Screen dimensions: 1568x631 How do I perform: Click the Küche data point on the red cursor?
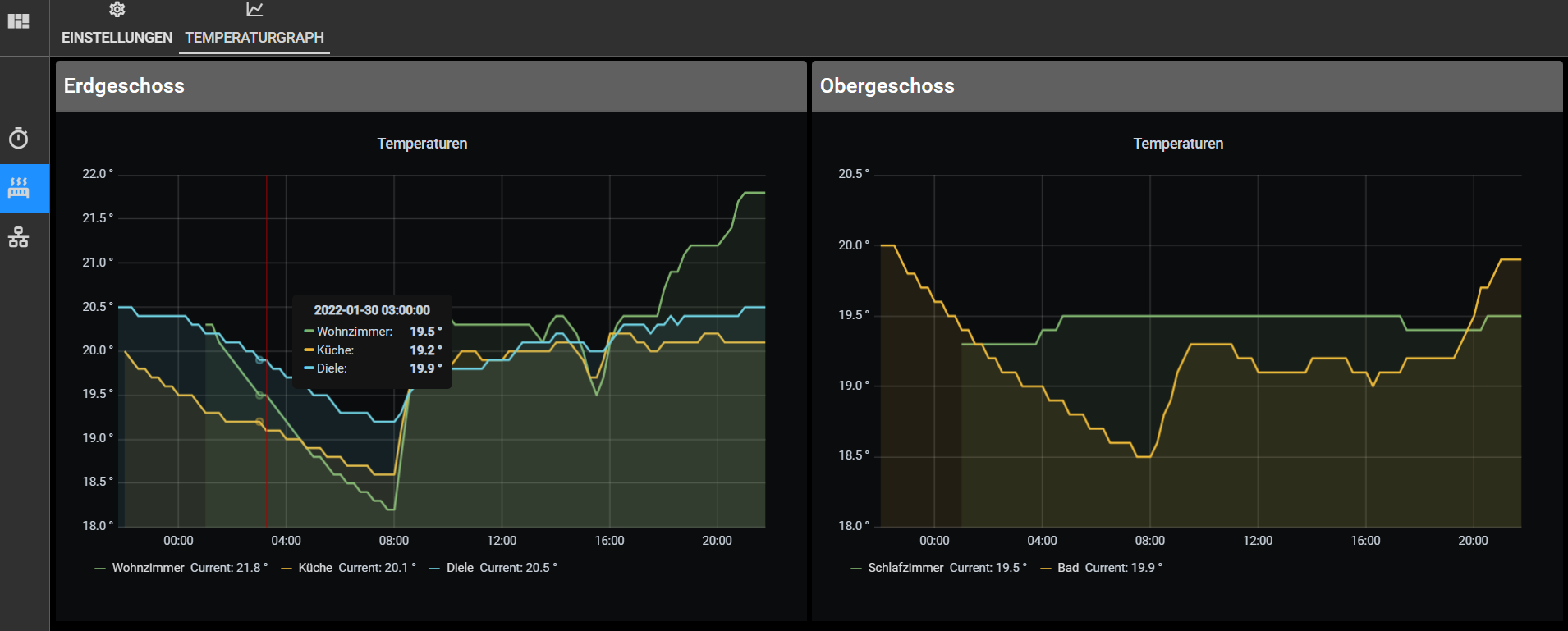(260, 422)
